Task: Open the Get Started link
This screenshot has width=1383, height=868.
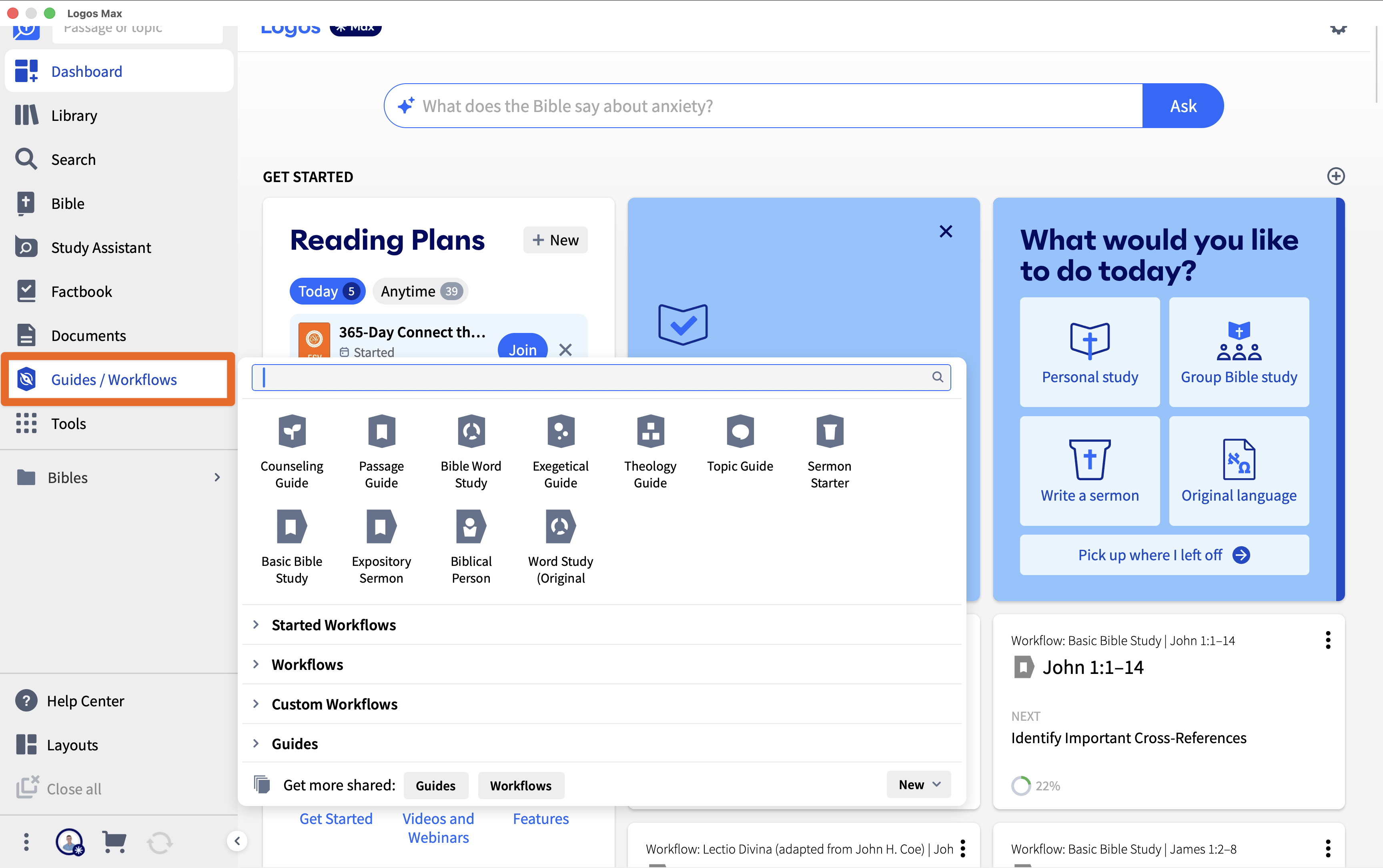Action: (336, 819)
